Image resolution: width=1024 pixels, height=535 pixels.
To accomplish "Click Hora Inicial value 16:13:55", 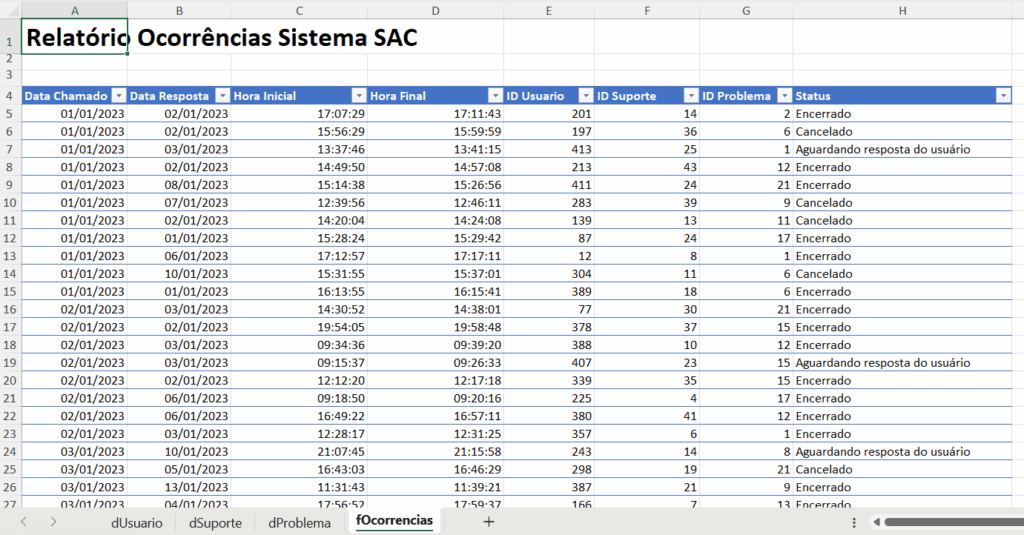I will pyautogui.click(x=341, y=292).
